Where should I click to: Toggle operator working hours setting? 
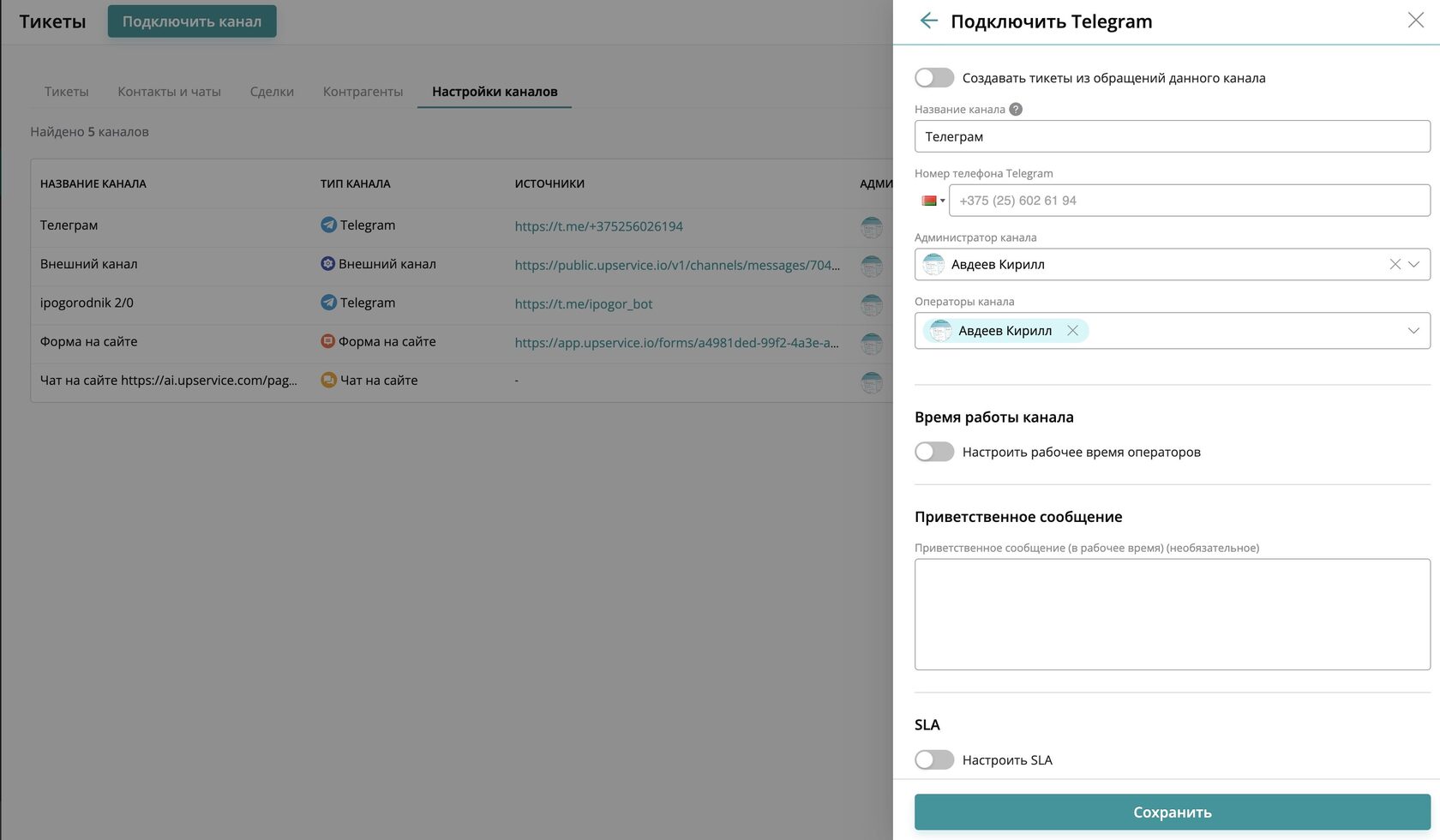click(934, 452)
